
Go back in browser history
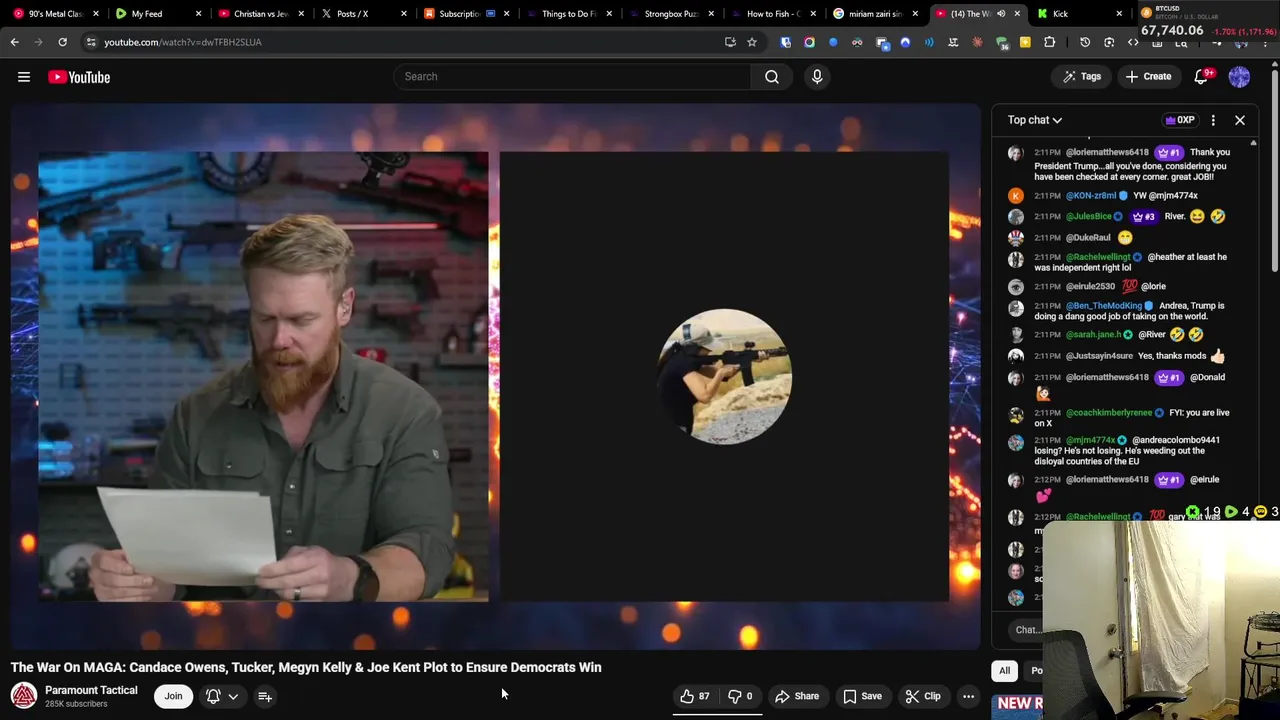14,42
